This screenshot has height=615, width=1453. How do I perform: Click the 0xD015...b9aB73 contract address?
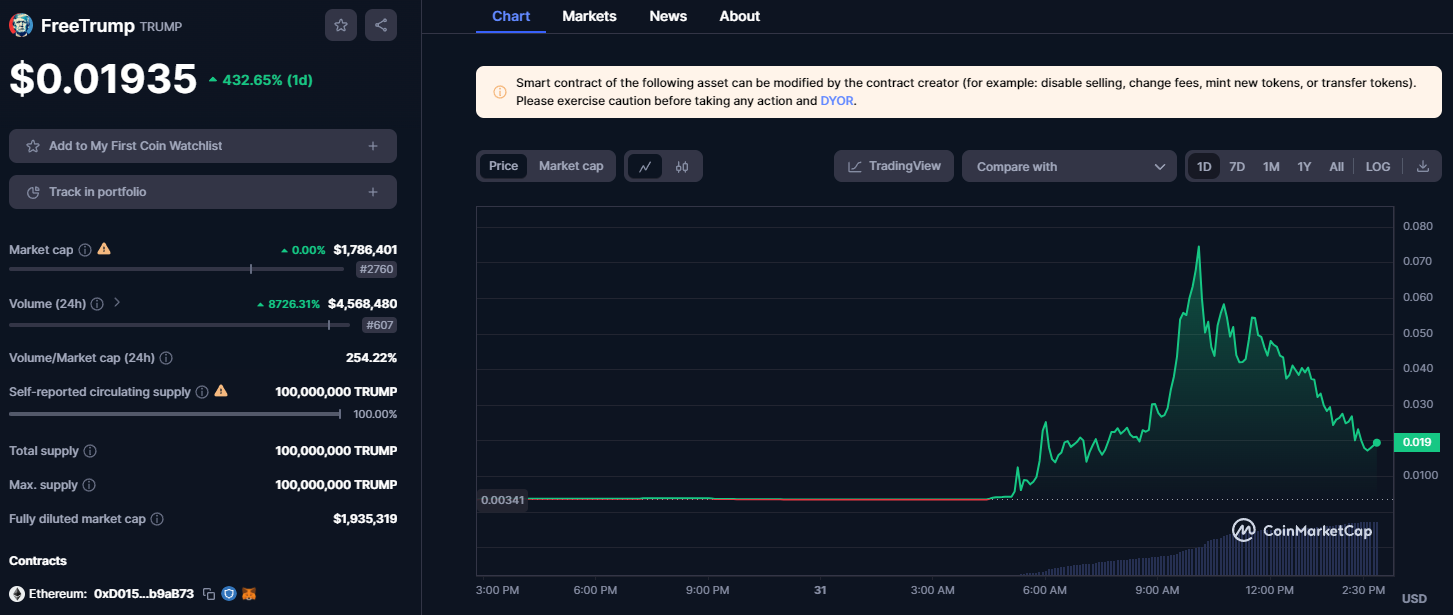pyautogui.click(x=145, y=594)
